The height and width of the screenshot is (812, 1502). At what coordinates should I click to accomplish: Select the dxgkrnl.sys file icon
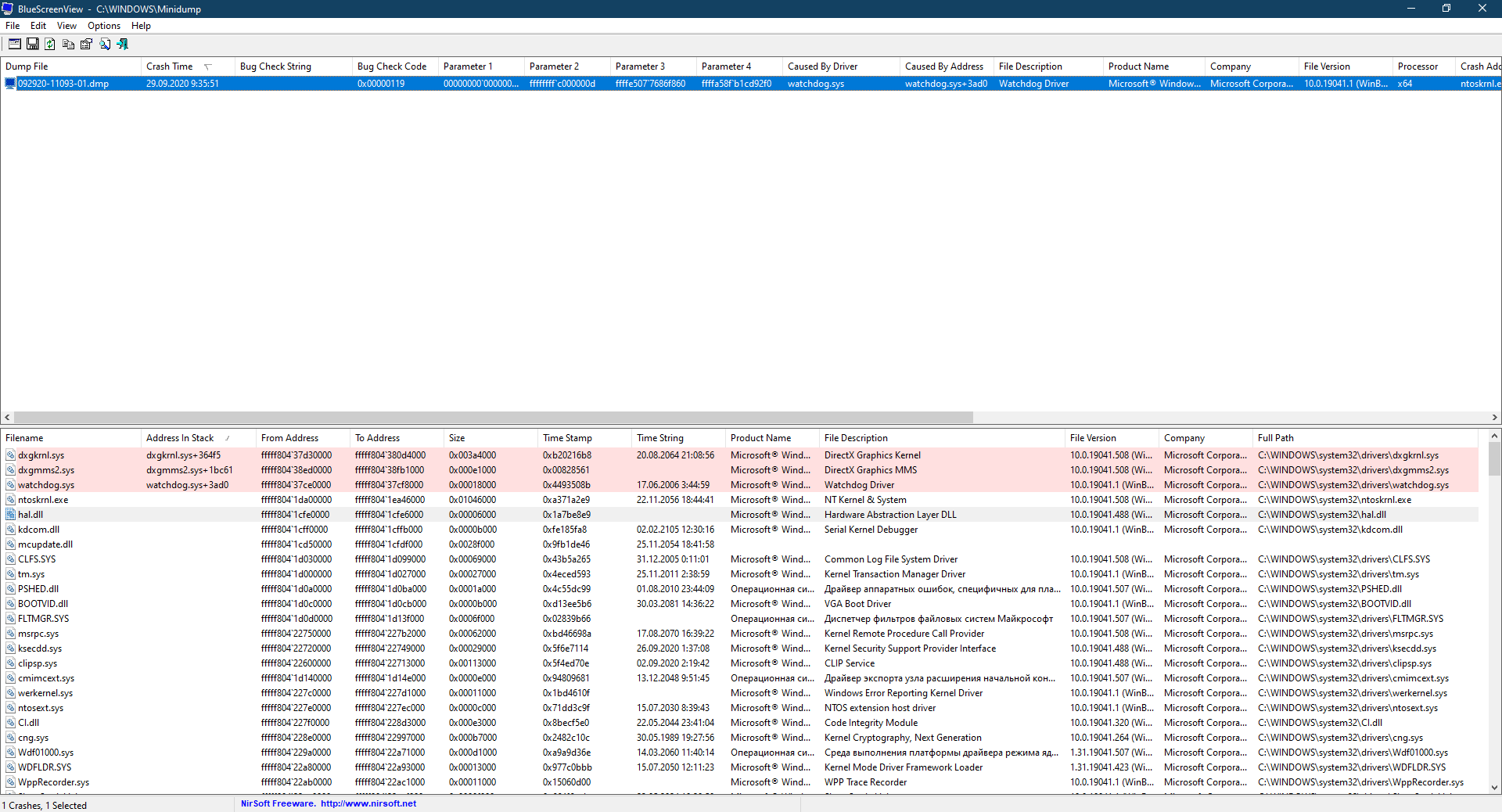[x=10, y=455]
